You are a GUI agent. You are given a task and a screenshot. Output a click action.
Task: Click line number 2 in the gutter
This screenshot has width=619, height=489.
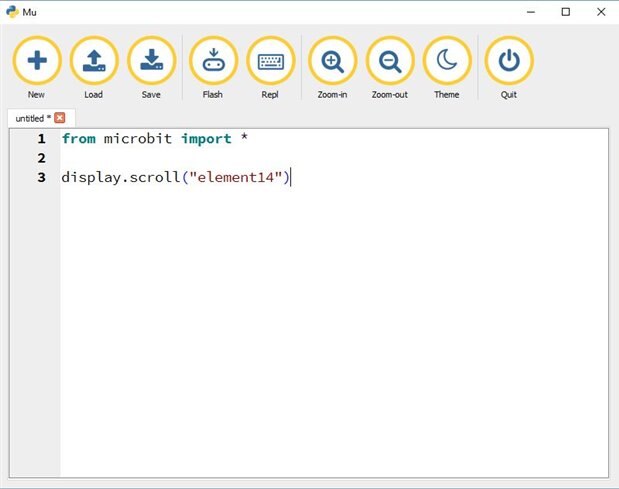point(41,158)
